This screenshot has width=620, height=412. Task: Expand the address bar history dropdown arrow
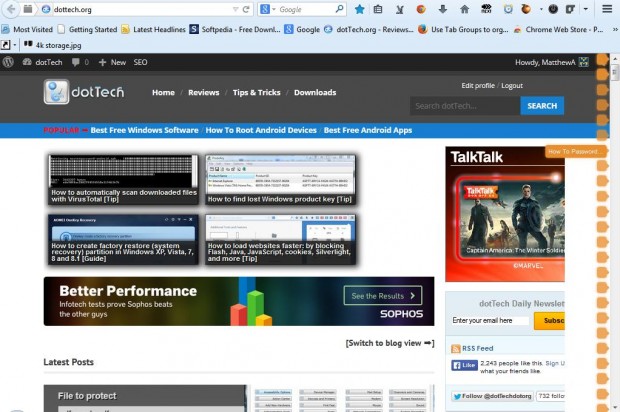[236, 9]
